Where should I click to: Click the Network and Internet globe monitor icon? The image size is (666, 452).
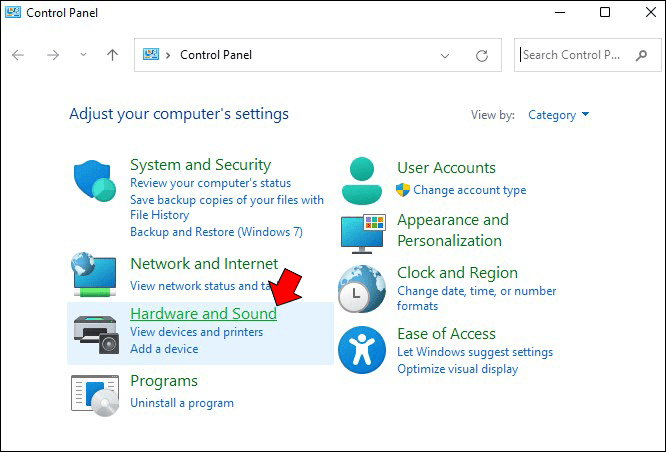coord(94,274)
